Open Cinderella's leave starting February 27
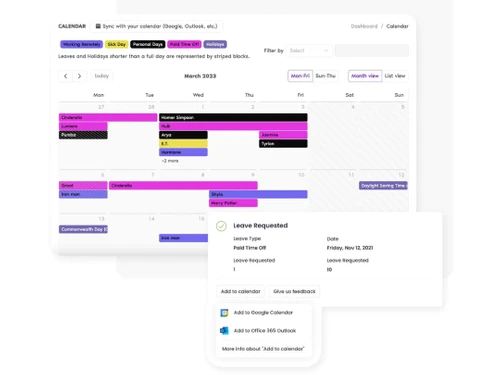This screenshot has width=500, height=375. [x=108, y=117]
